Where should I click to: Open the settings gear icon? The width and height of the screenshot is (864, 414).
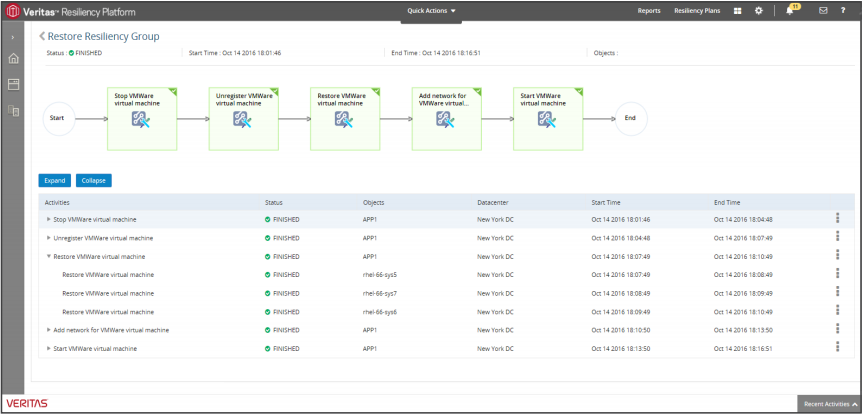point(759,11)
